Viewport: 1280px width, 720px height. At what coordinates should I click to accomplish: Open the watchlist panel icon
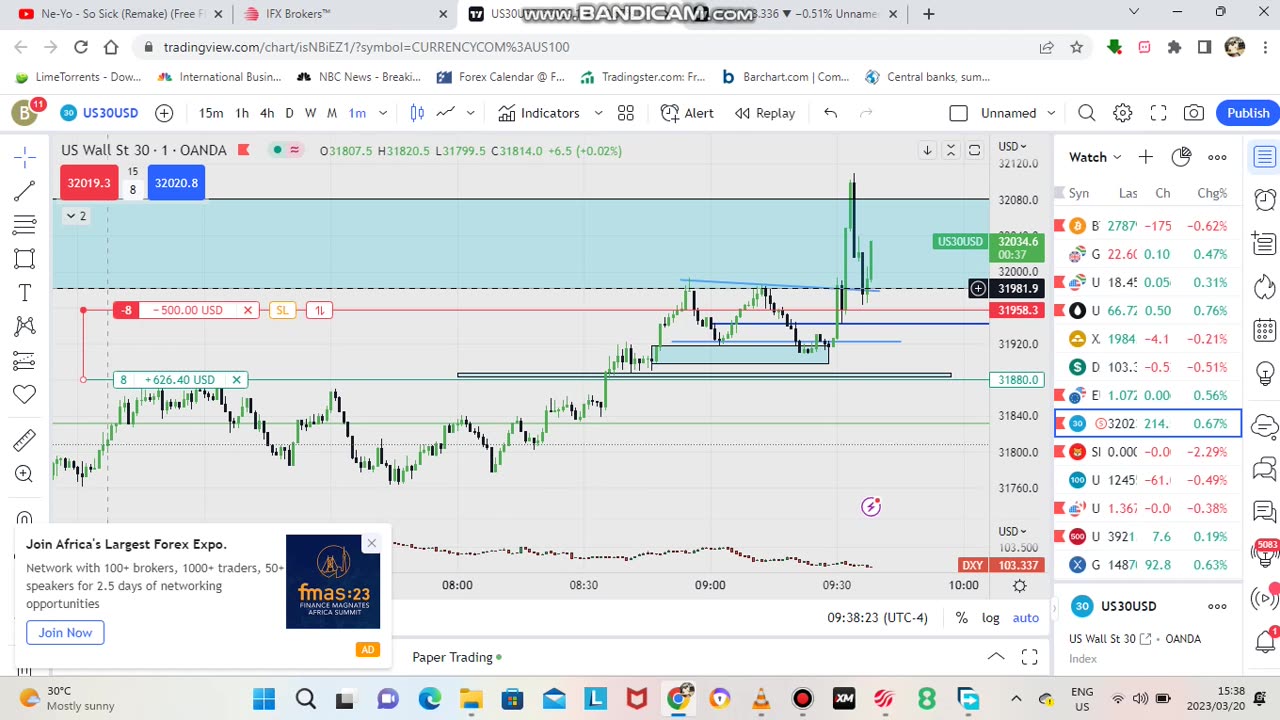(1265, 157)
